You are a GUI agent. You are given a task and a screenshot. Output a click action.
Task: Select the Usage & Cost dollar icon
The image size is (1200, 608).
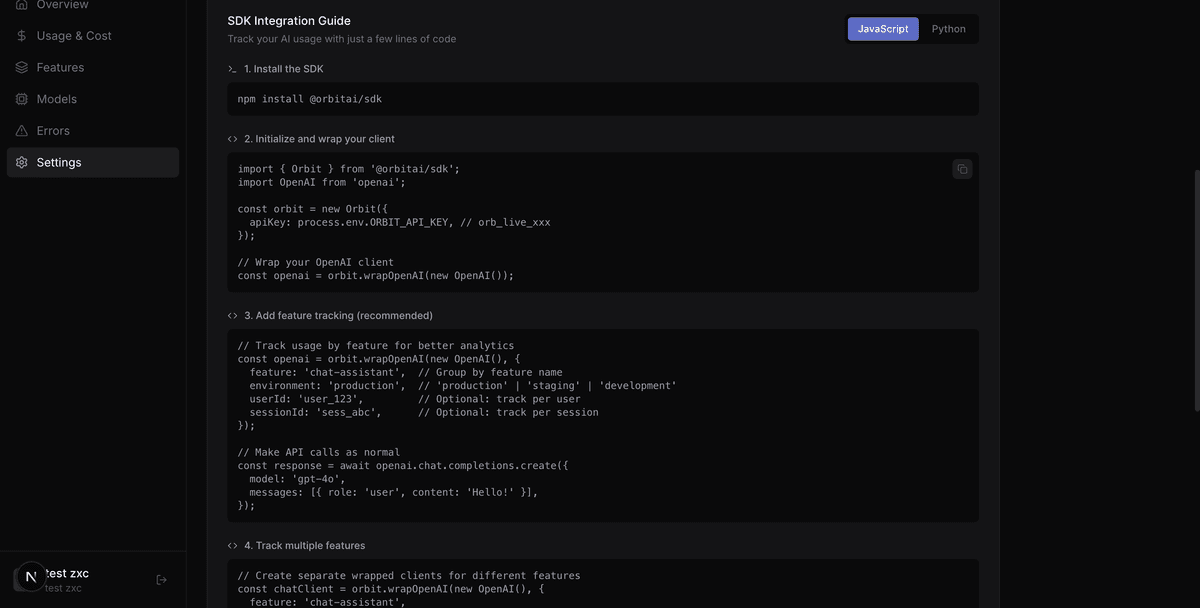(21, 35)
